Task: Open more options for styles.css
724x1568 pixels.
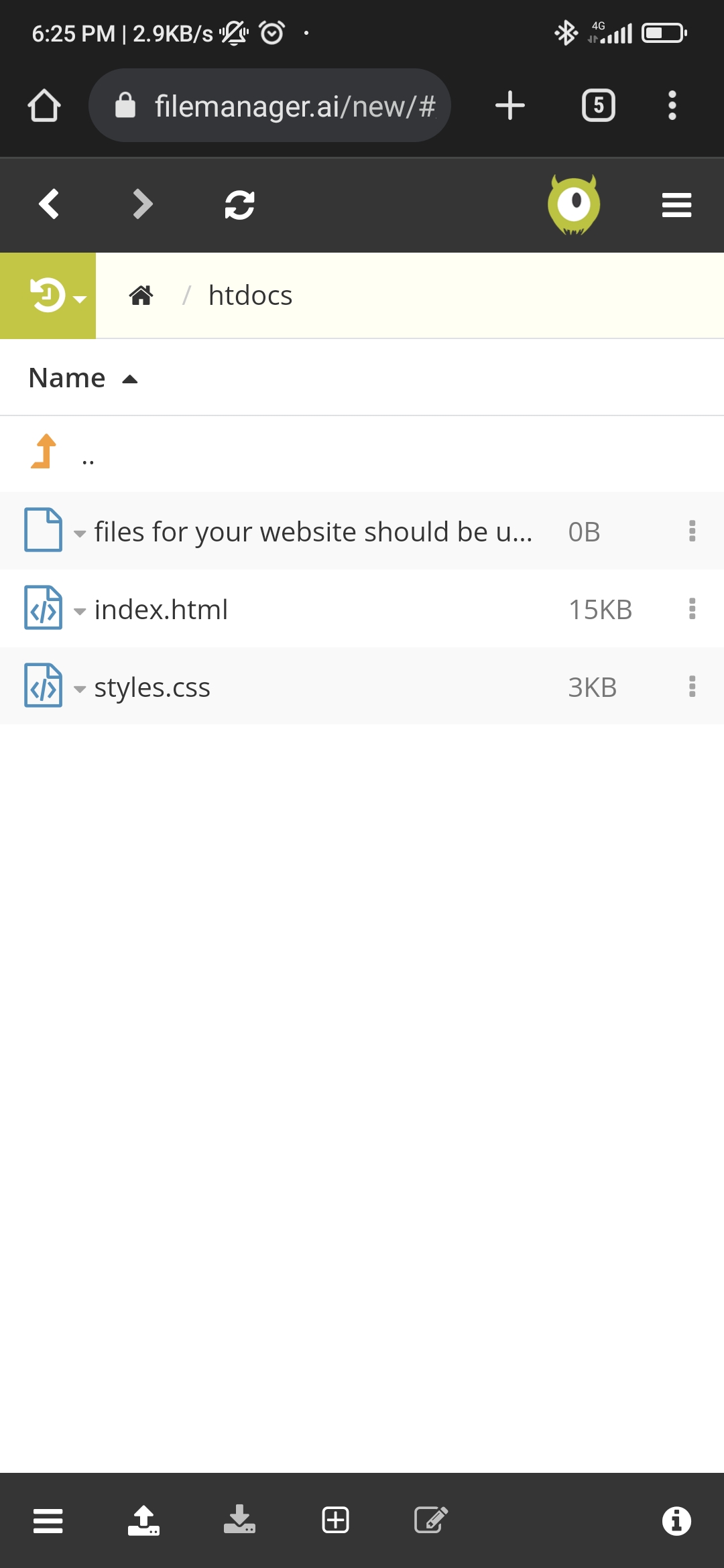Action: click(692, 687)
